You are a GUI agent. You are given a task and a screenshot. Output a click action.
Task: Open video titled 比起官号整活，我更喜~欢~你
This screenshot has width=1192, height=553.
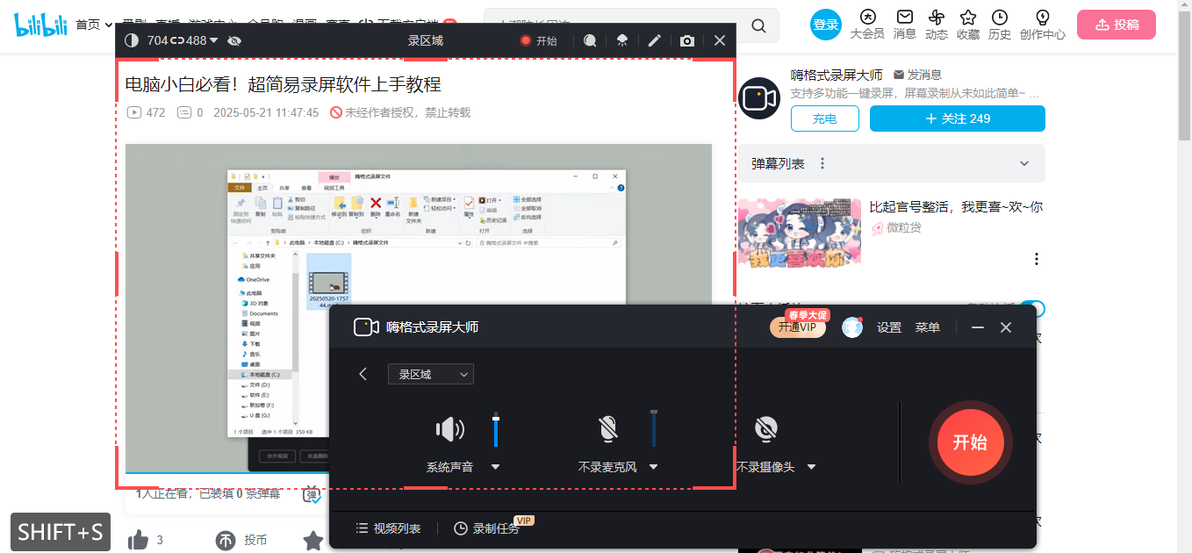coord(956,207)
